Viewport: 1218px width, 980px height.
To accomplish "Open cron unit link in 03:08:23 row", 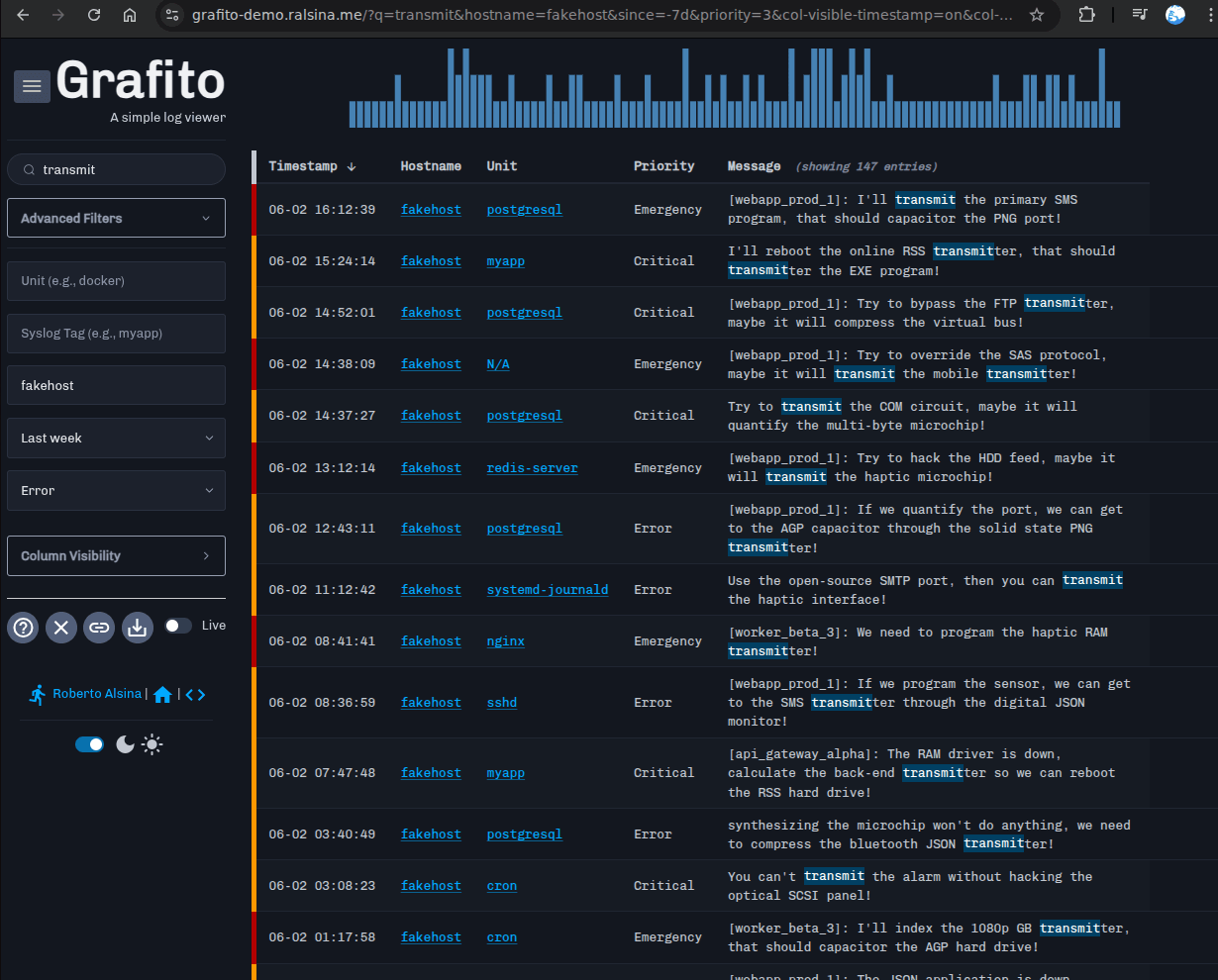I will pyautogui.click(x=502, y=886).
